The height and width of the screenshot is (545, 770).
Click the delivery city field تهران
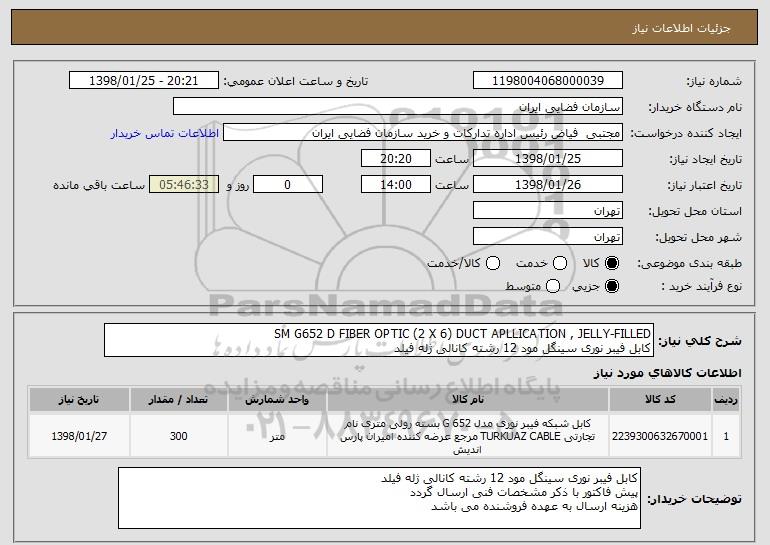(548, 237)
